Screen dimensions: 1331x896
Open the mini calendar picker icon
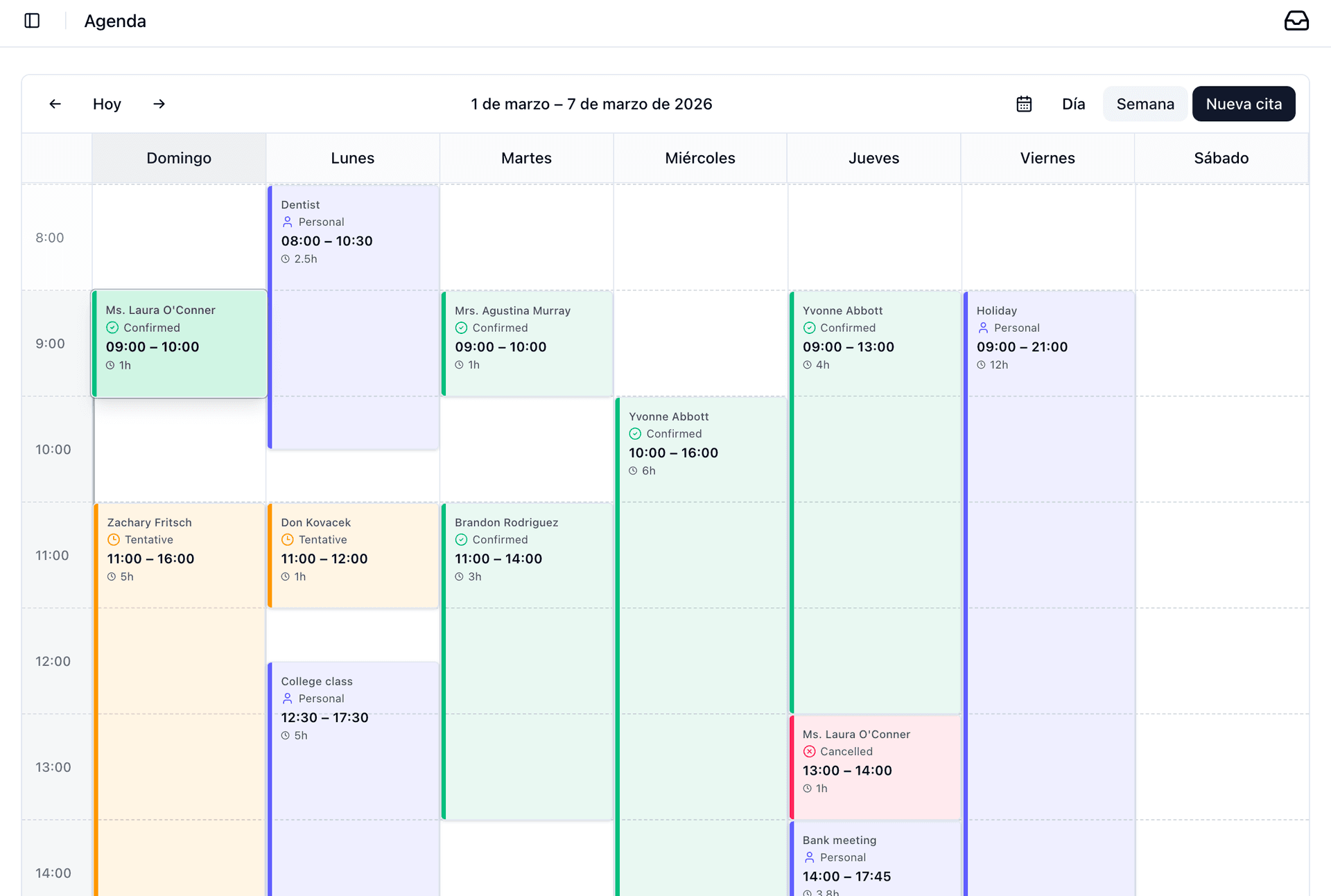[x=1024, y=103]
